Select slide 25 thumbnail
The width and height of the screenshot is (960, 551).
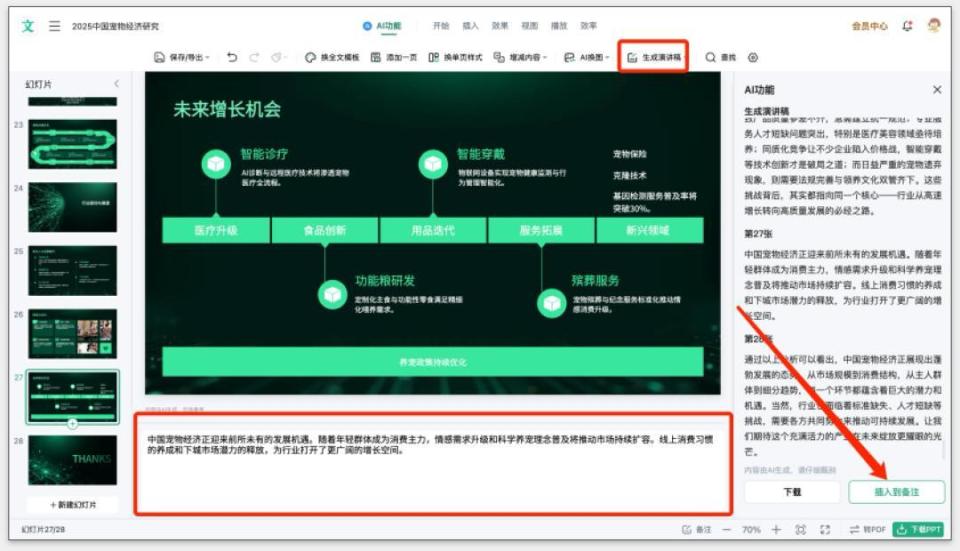72,271
